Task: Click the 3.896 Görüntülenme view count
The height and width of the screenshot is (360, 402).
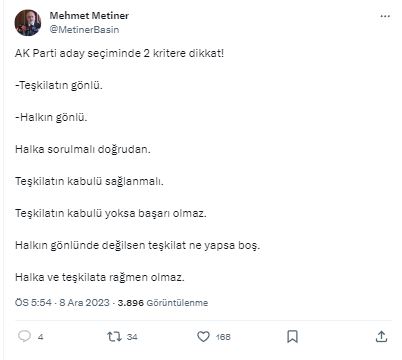Action: [x=163, y=303]
